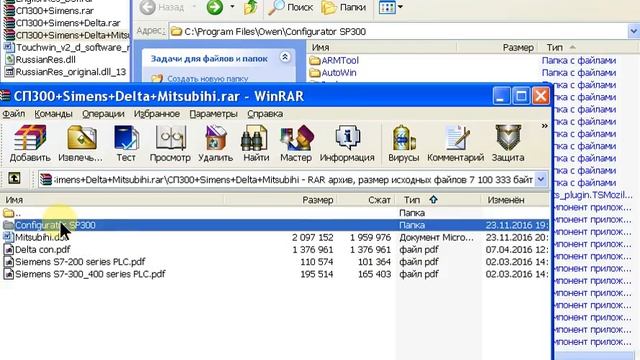Sort archive list by Сжат column

tap(366, 200)
